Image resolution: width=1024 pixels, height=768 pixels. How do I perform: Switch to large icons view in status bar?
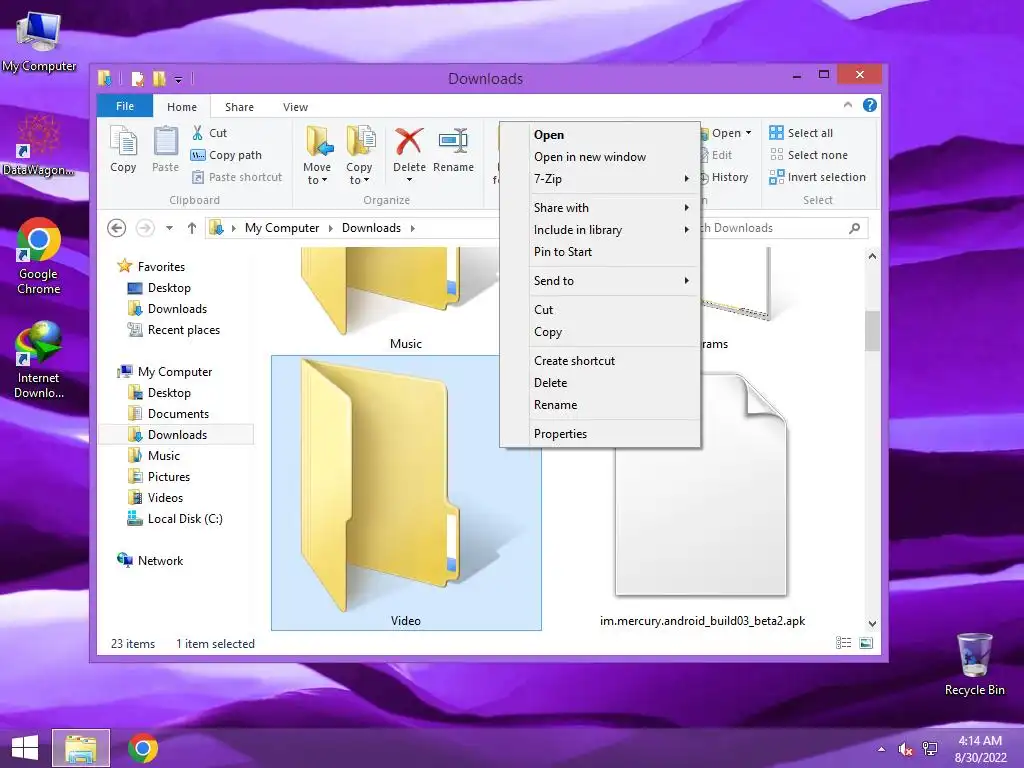[x=866, y=643]
